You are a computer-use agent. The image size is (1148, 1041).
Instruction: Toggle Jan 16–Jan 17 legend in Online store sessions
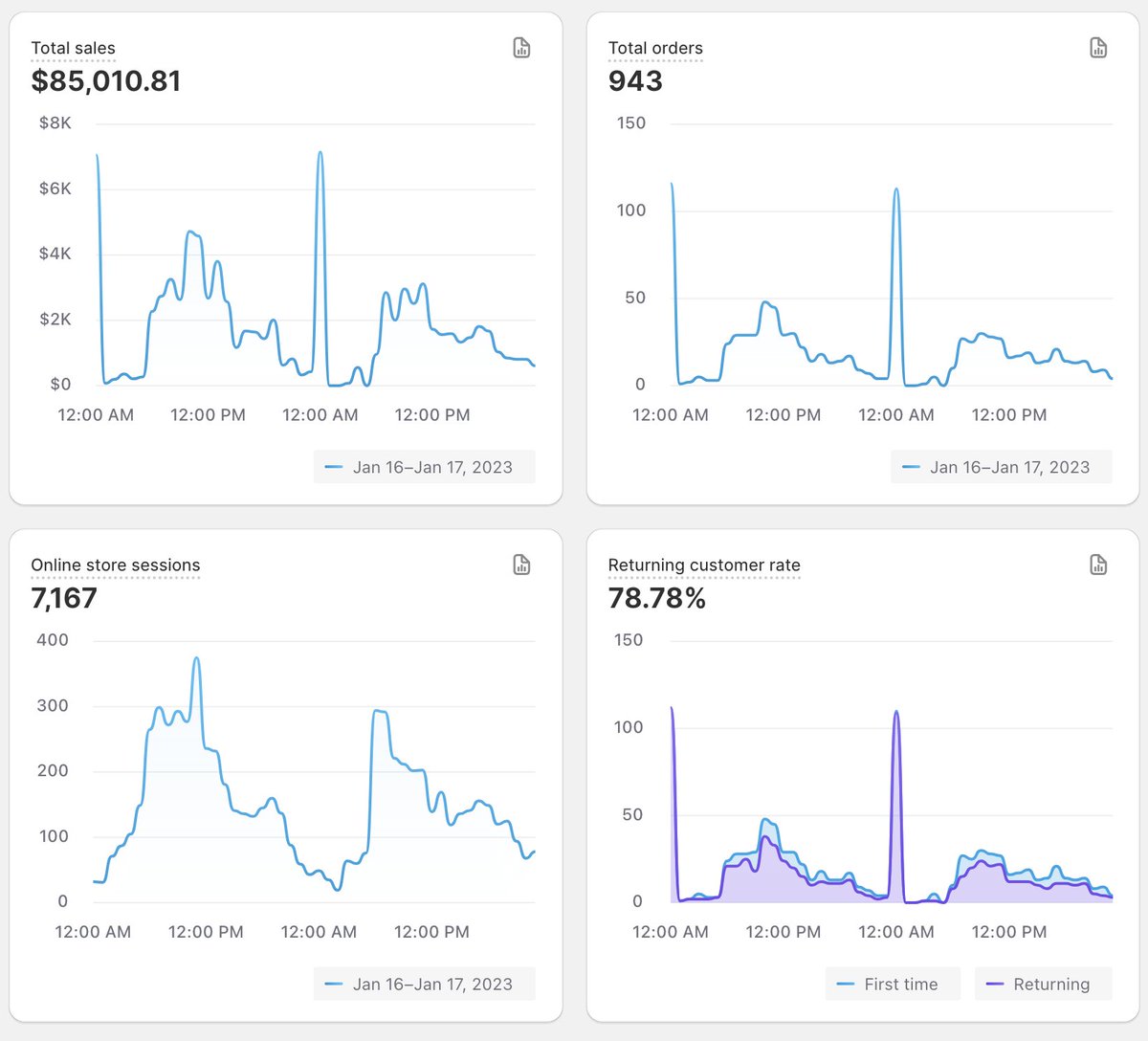(x=424, y=984)
